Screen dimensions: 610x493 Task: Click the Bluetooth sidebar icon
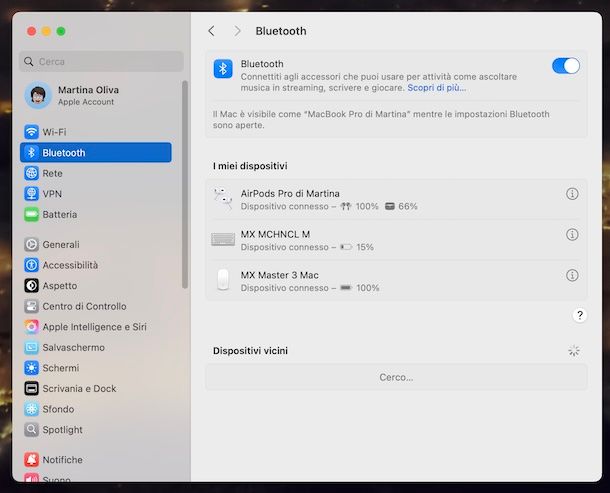pyautogui.click(x=32, y=153)
